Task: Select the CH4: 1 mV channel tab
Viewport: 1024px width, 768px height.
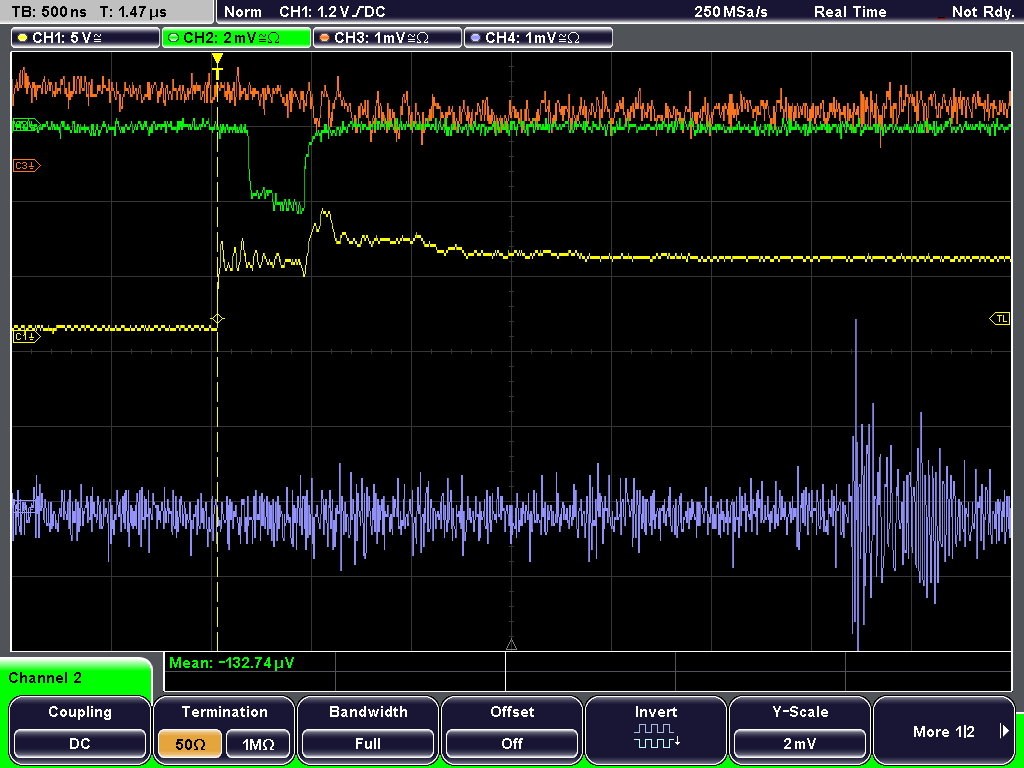Action: [x=538, y=38]
